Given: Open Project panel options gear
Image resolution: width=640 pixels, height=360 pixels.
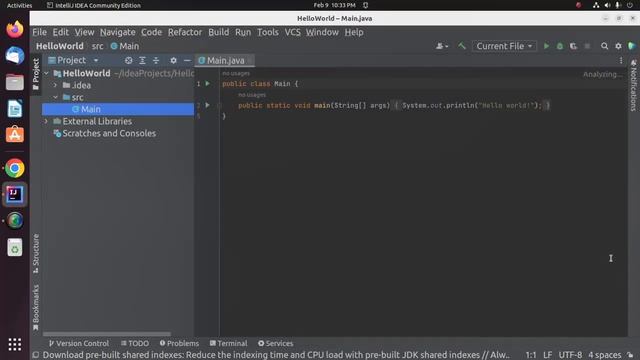Looking at the screenshot, I should (x=173, y=60).
